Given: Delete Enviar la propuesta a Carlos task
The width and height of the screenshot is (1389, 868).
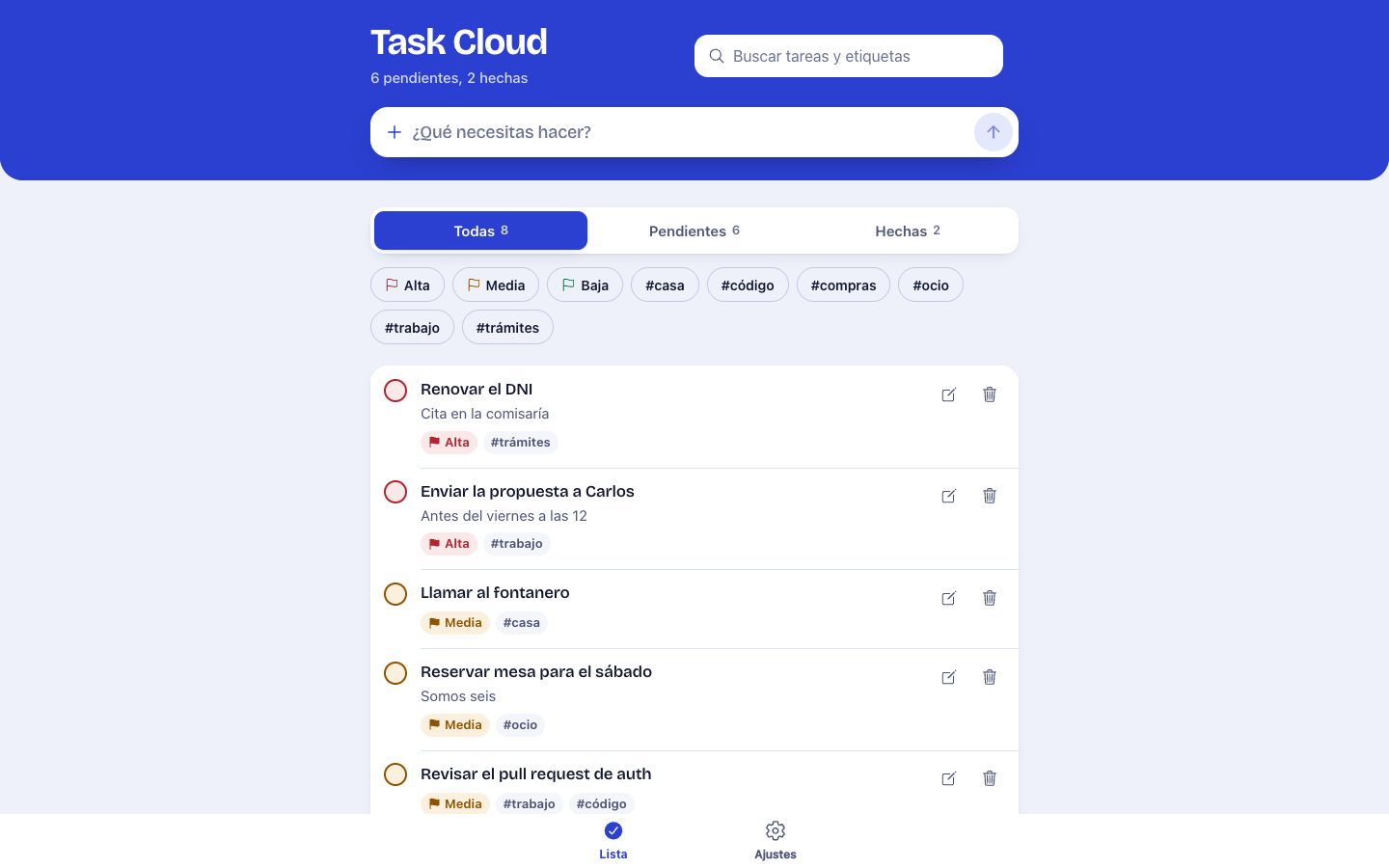Looking at the screenshot, I should coord(990,496).
